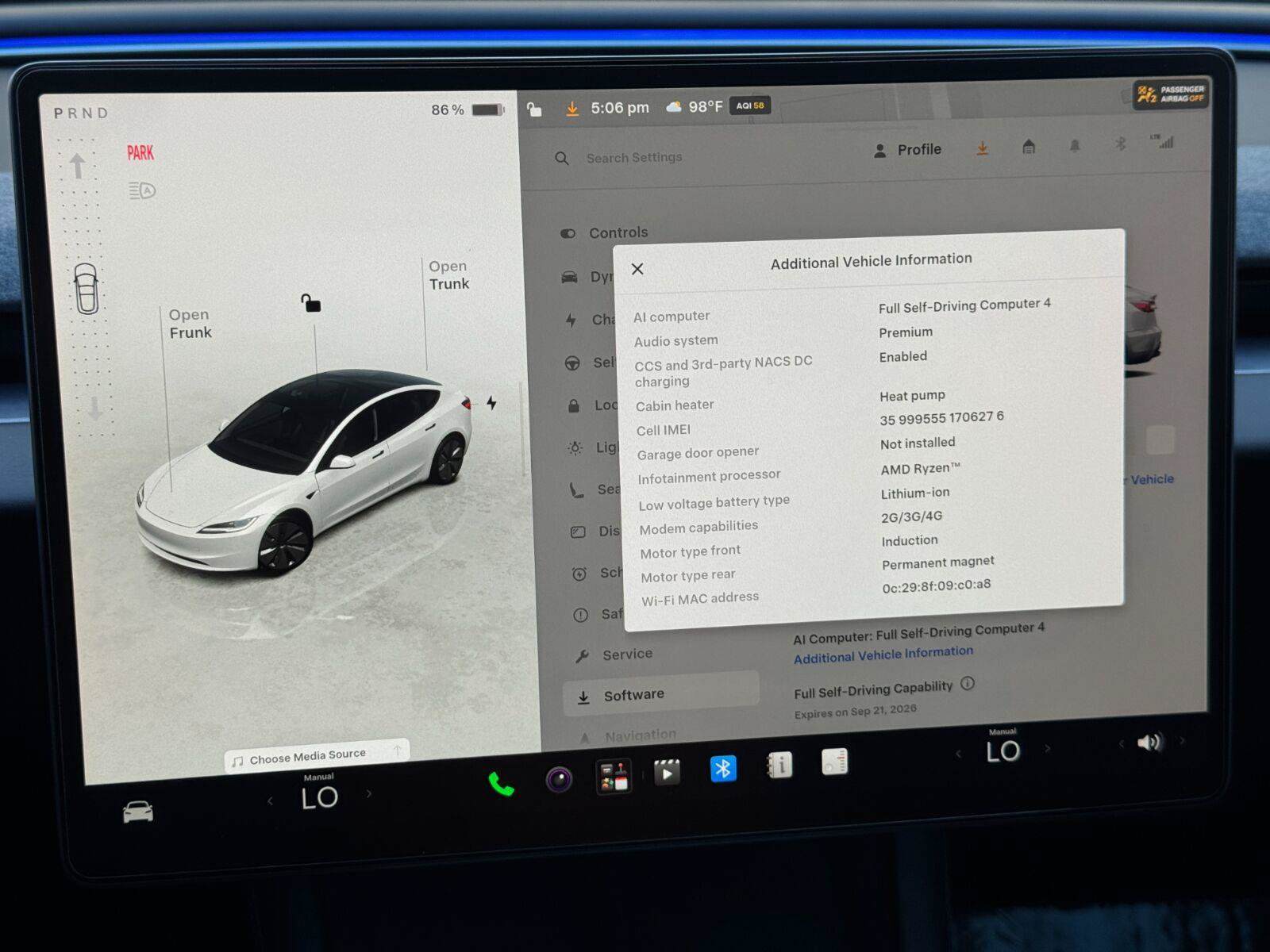Tap the AQI 58 air quality badge
Screen dimensions: 1270x952
[x=749, y=105]
